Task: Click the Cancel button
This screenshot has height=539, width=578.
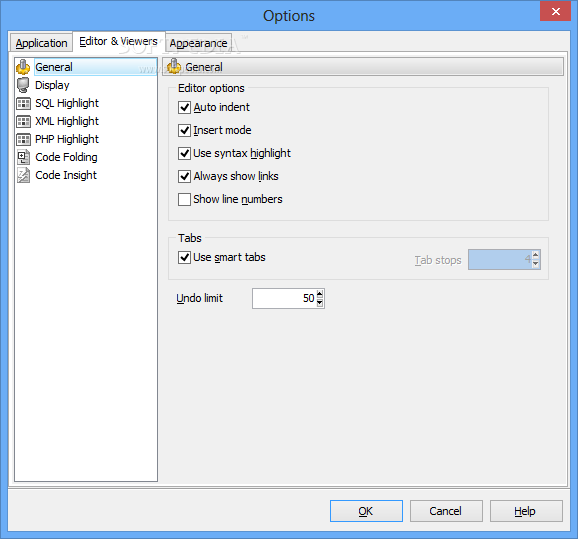Action: coord(446,511)
